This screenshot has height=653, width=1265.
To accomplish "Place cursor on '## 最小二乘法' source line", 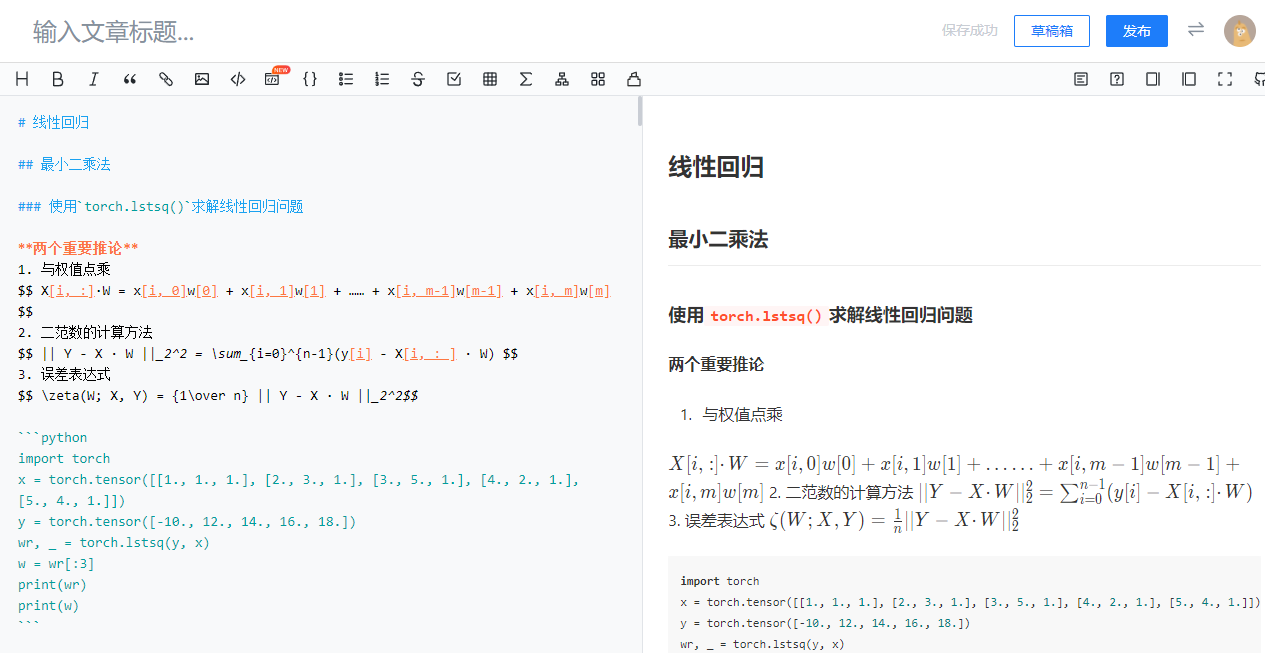I will [x=64, y=164].
